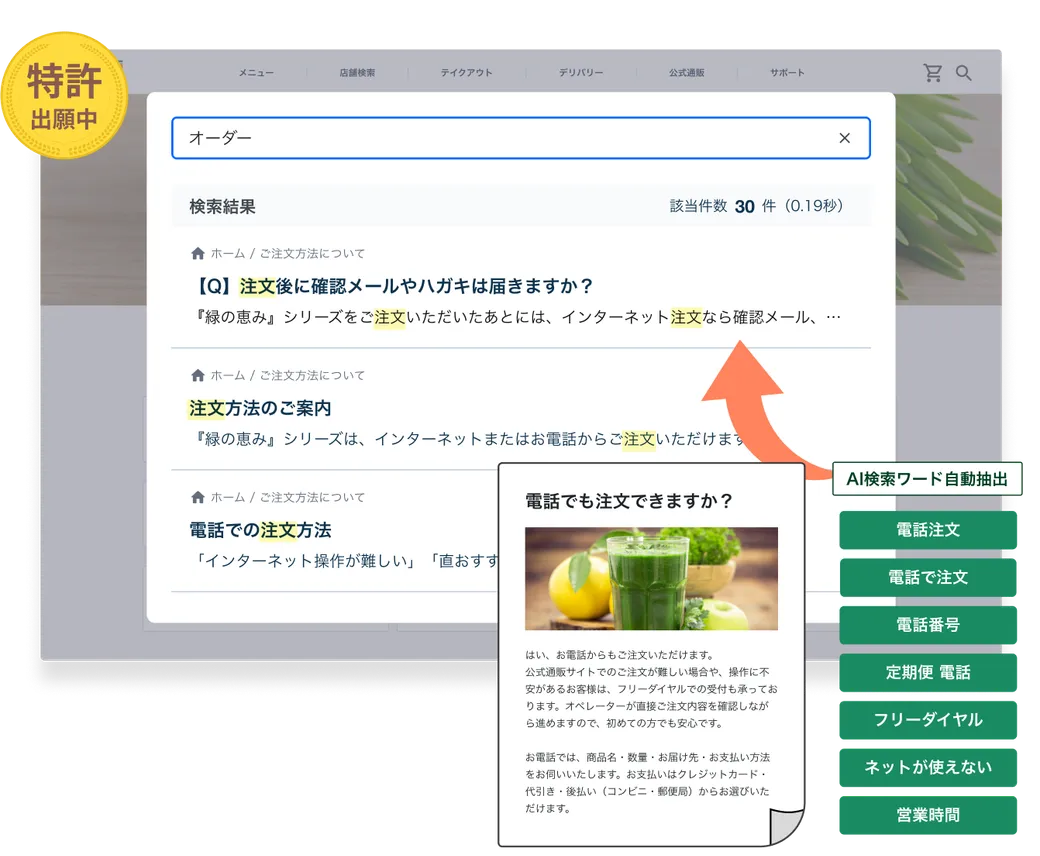Clear the search field with X icon
Screen dimensions: 1040x856
pos(844,138)
